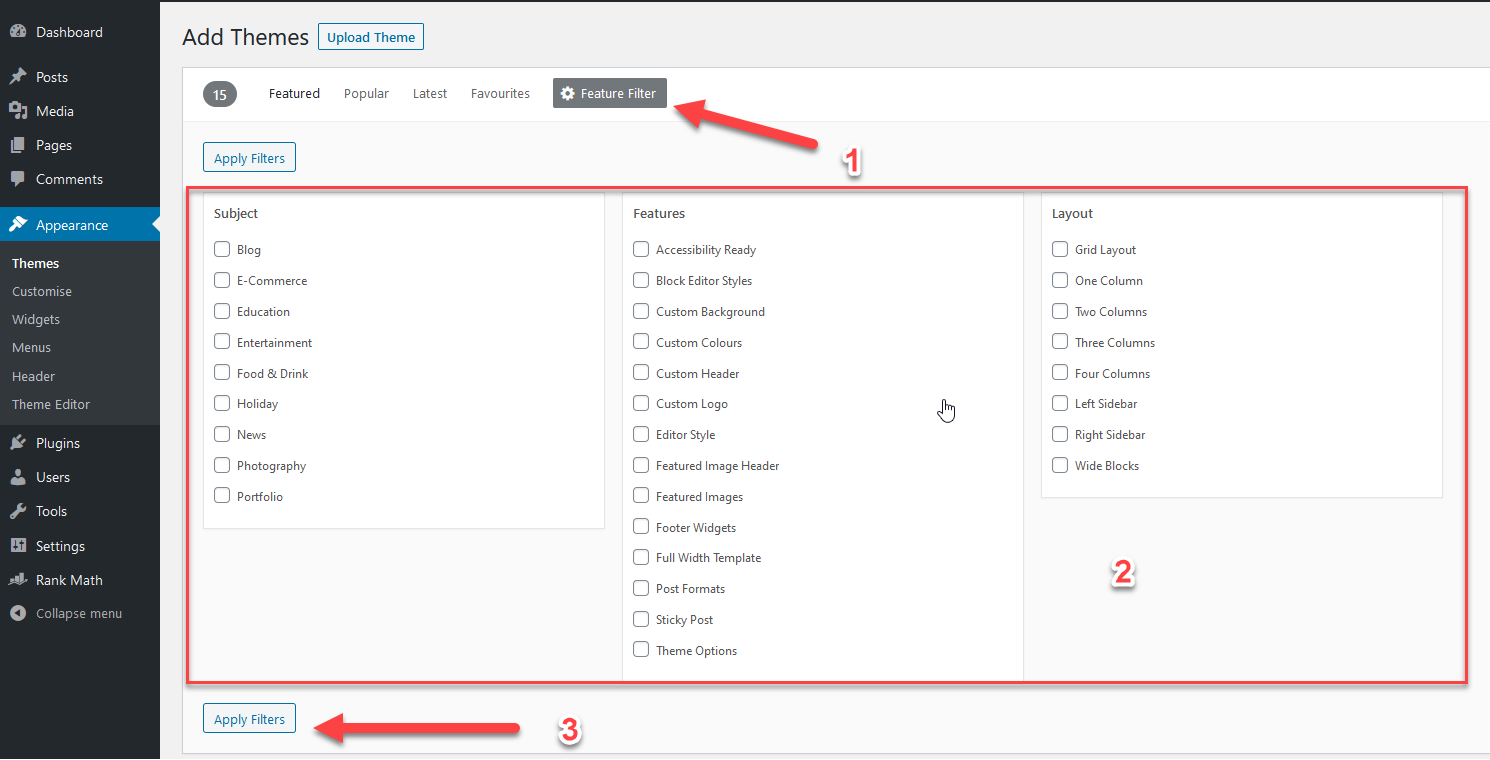
Task: Check the Portfolio checkbox
Action: 222,496
